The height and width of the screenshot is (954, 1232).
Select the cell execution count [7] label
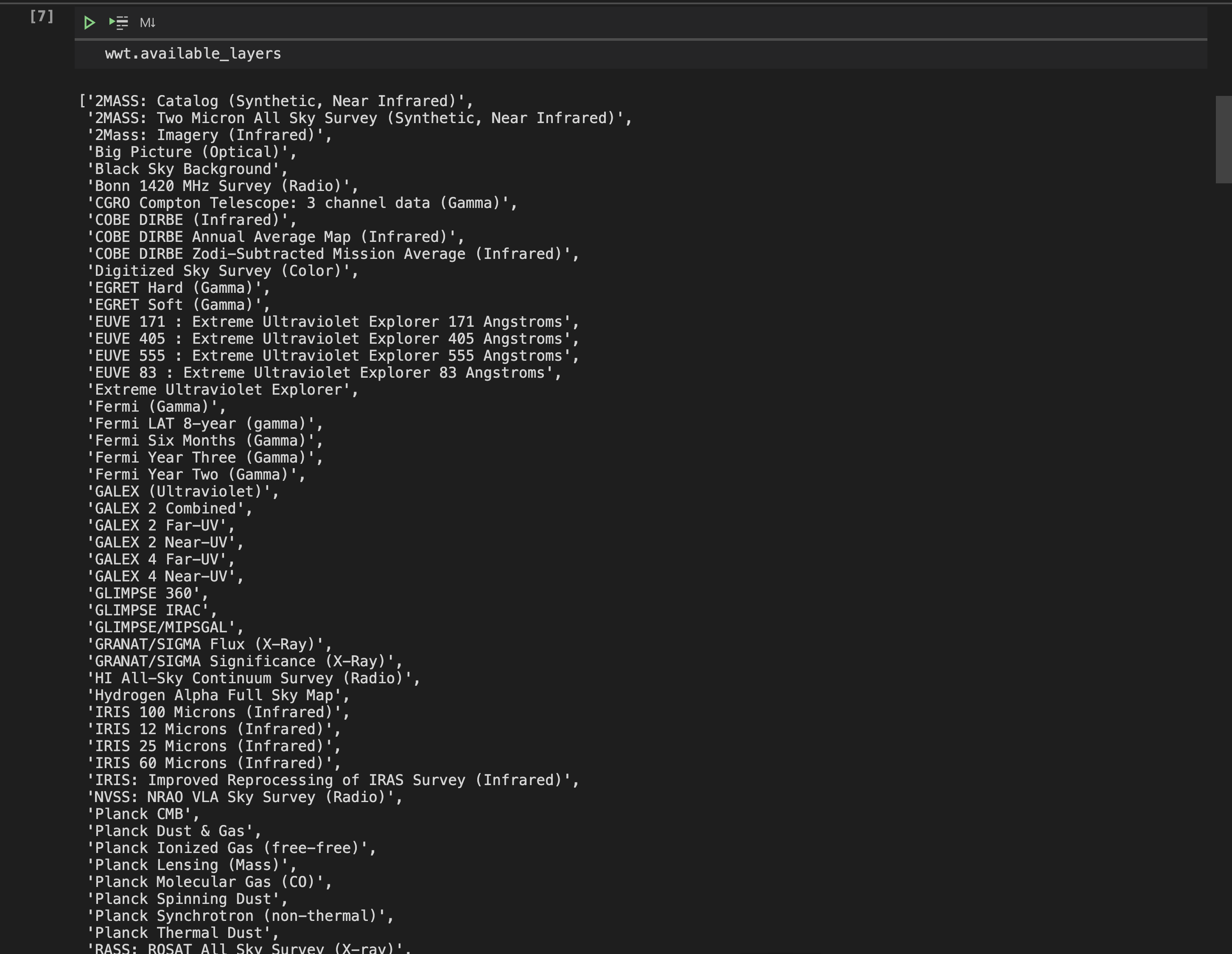[42, 17]
